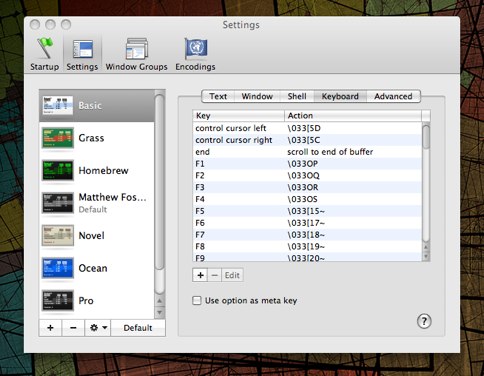This screenshot has height=376, width=484.
Task: Sort by the Key column header
Action: tap(238, 116)
